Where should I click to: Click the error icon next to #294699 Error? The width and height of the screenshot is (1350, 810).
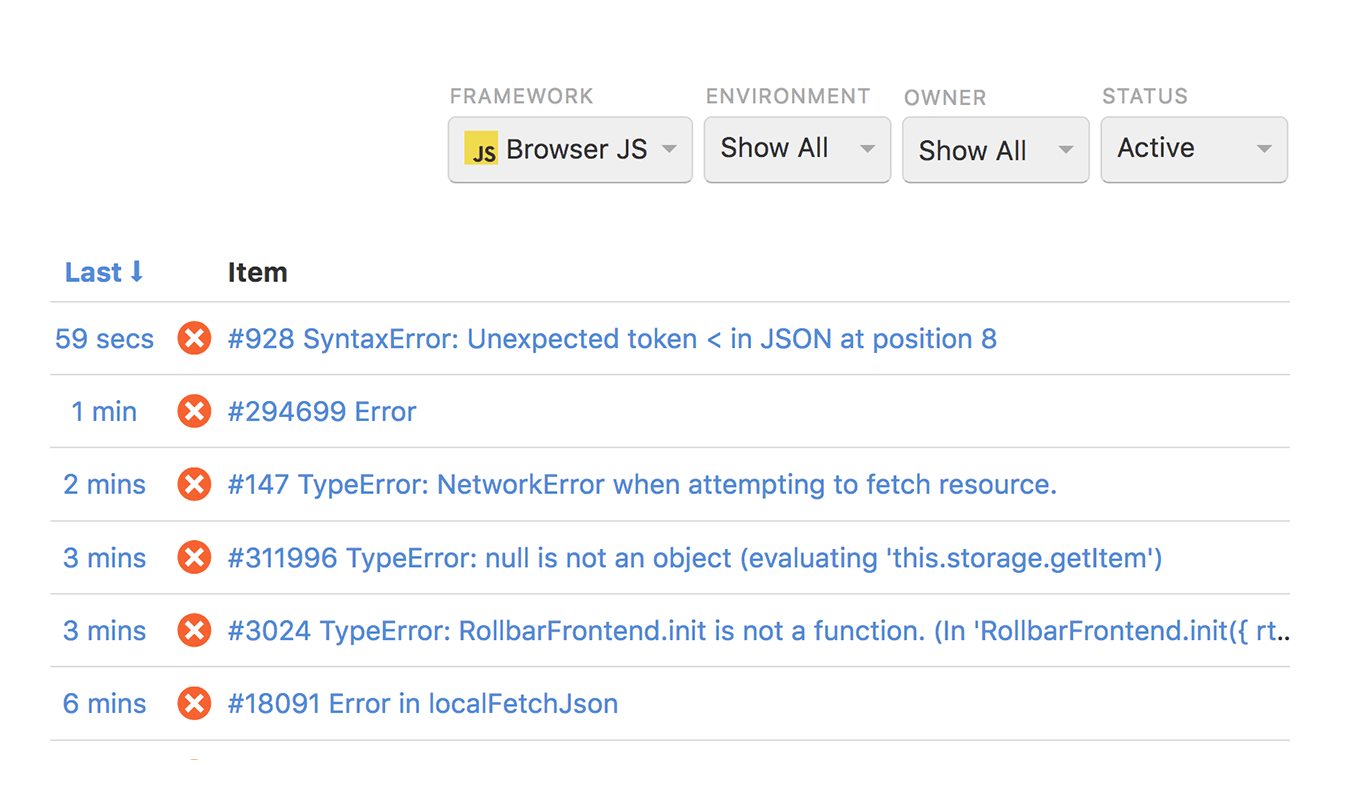(x=194, y=411)
